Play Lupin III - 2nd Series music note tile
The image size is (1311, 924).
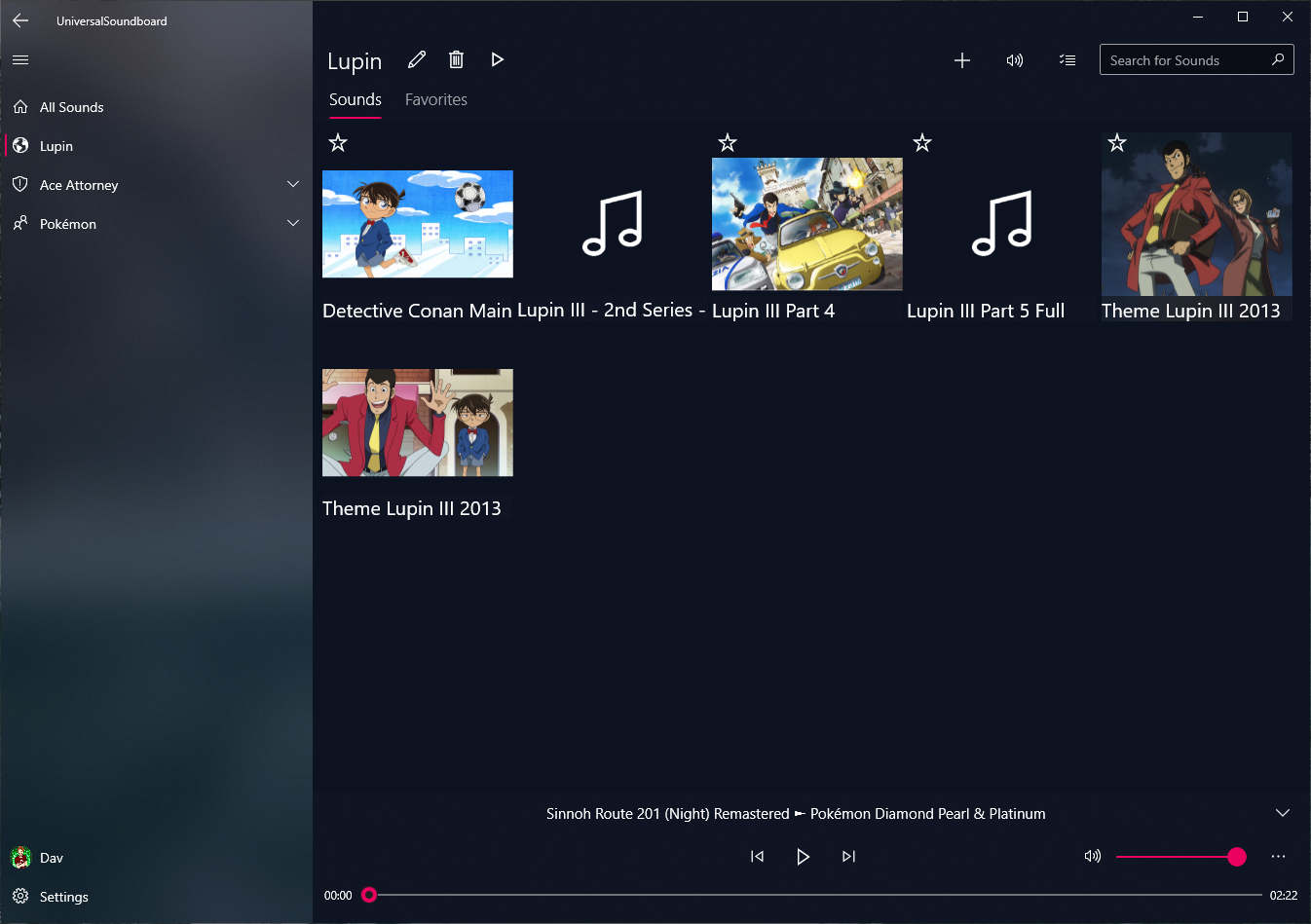click(613, 224)
